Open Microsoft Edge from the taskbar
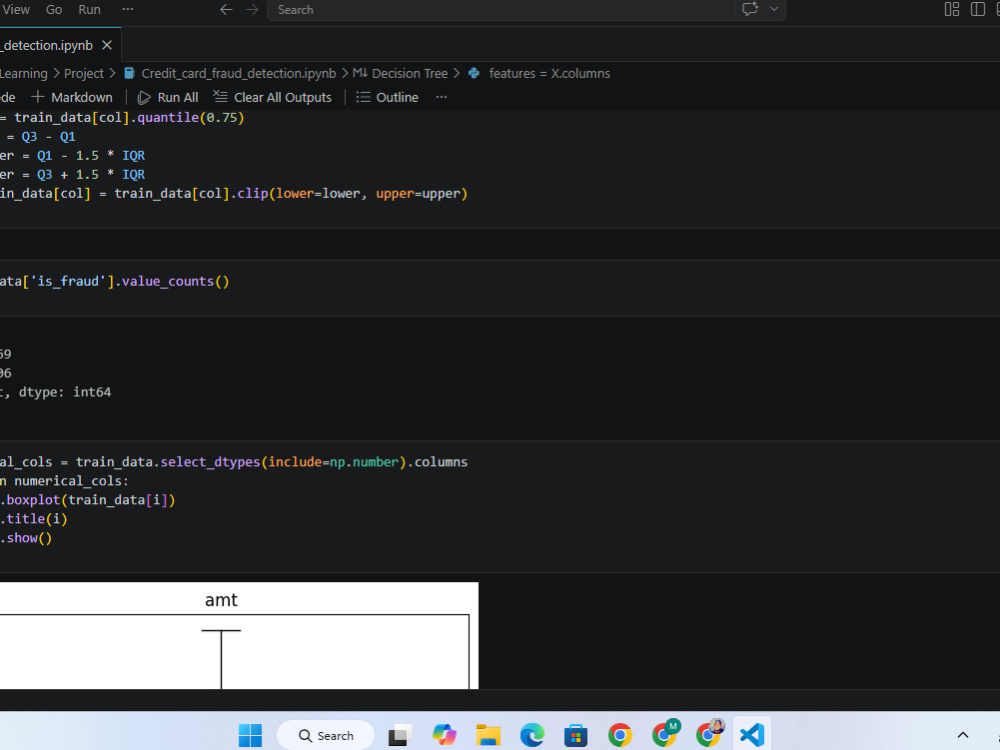Screen dimensions: 1000x750 tap(532, 735)
